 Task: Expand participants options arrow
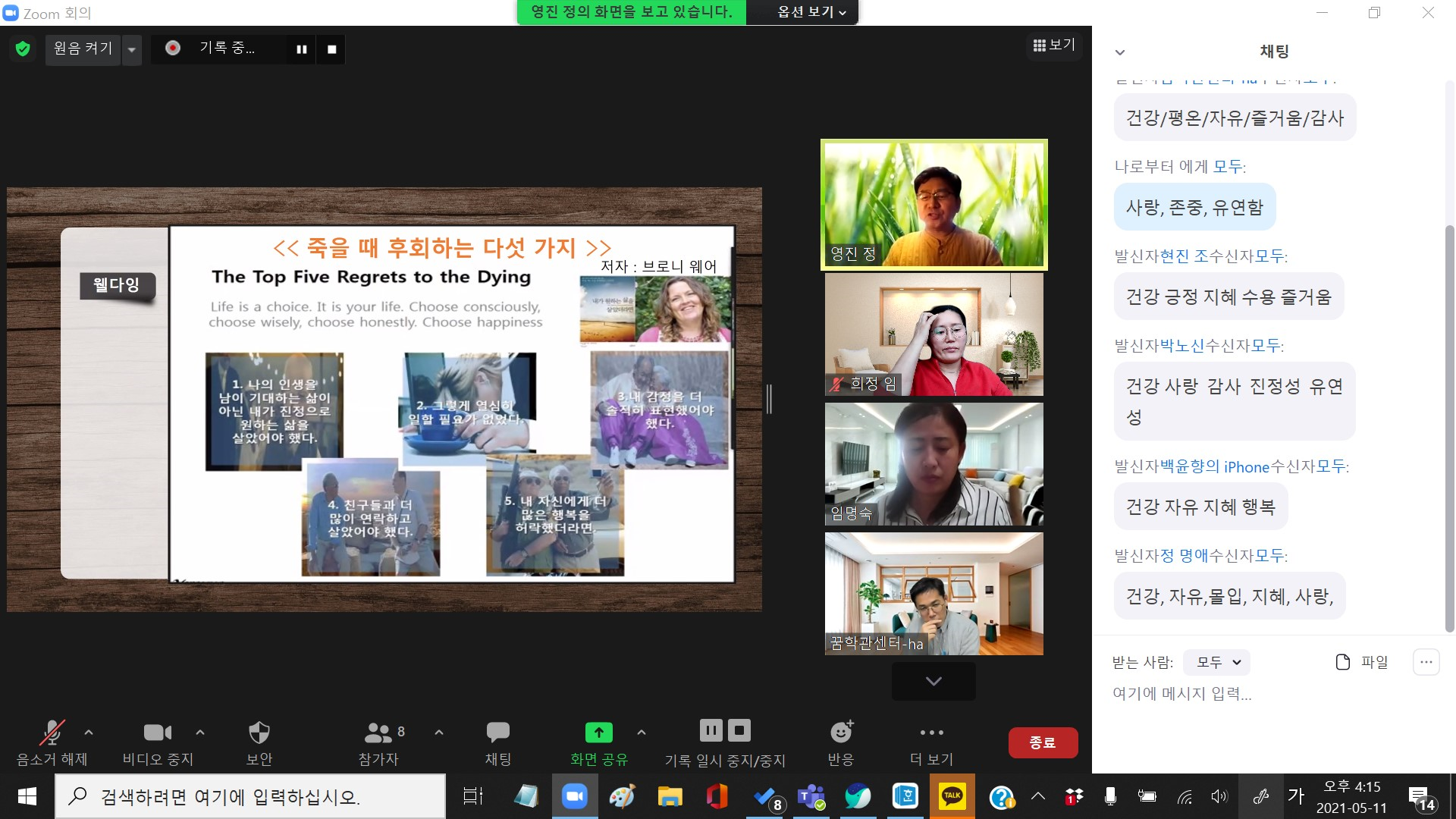(439, 732)
